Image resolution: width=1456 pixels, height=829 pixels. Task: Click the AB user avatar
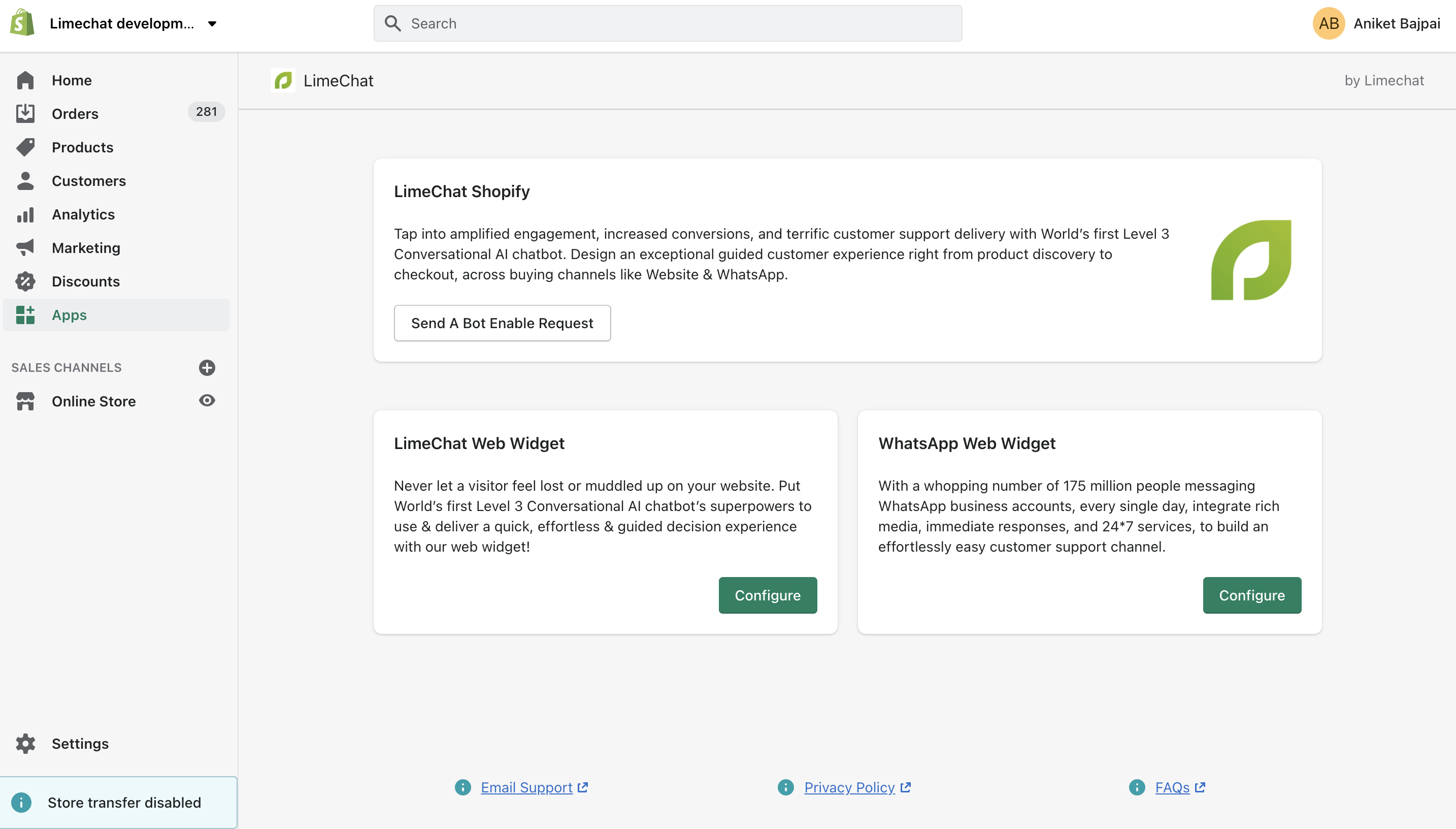click(1329, 23)
